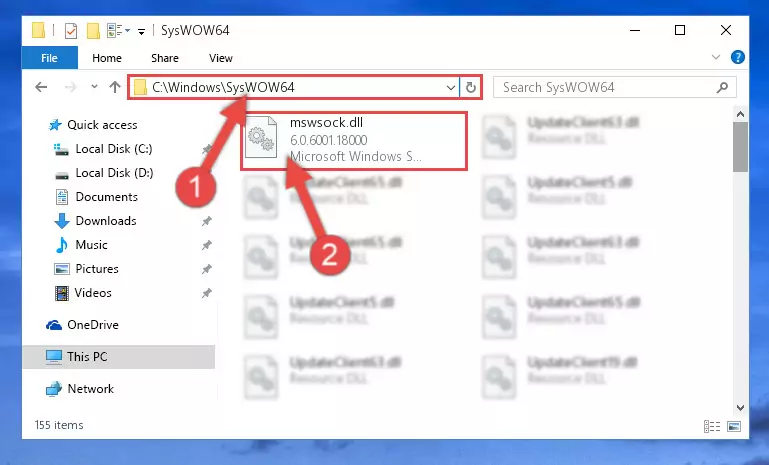Open Videos folder in sidebar

[x=93, y=293]
